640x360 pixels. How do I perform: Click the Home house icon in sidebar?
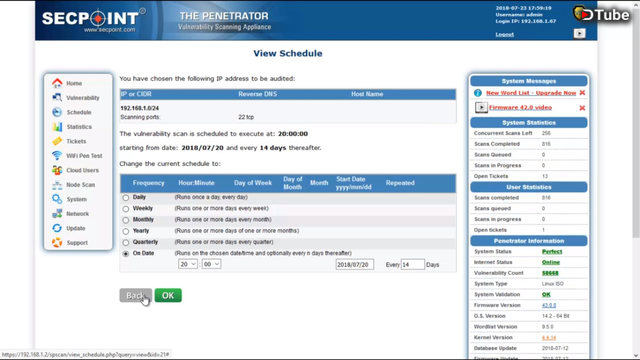pyautogui.click(x=57, y=83)
